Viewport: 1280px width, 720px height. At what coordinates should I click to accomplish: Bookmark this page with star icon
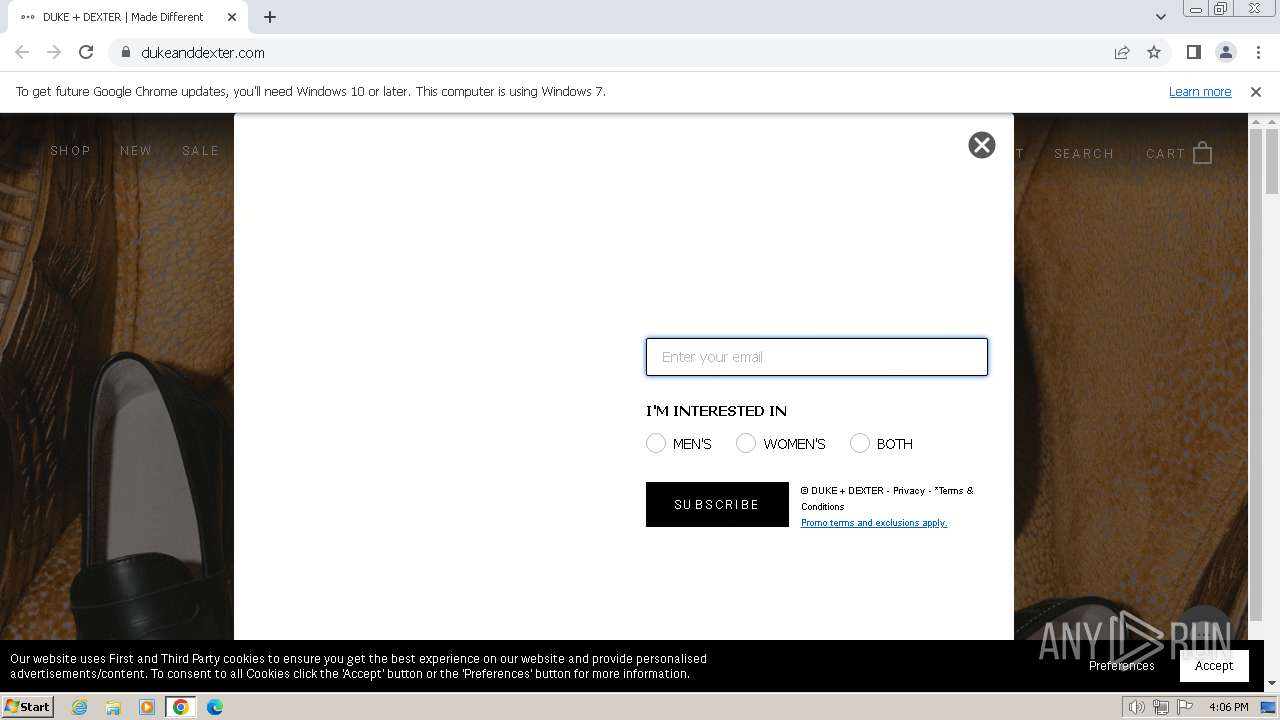(1154, 52)
